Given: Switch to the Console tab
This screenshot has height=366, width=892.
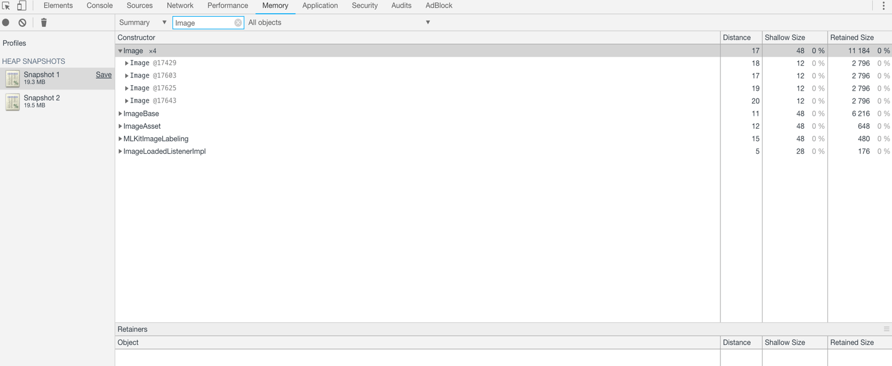Looking at the screenshot, I should [x=100, y=6].
